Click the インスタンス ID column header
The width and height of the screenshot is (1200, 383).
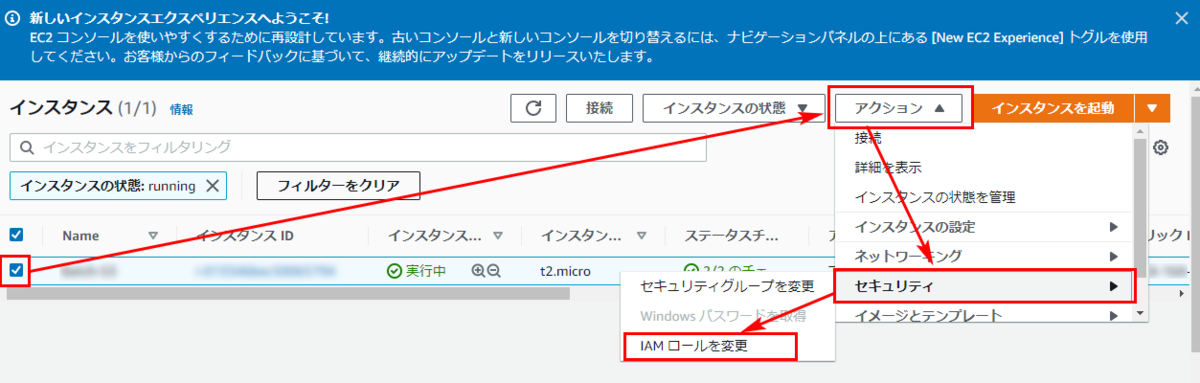pos(244,236)
